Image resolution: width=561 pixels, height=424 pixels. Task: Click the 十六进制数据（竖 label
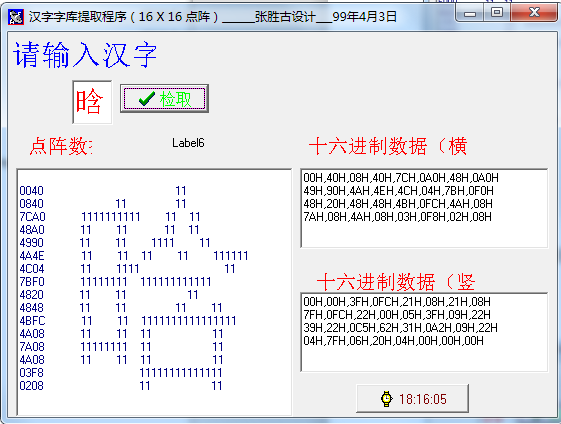tap(396, 282)
